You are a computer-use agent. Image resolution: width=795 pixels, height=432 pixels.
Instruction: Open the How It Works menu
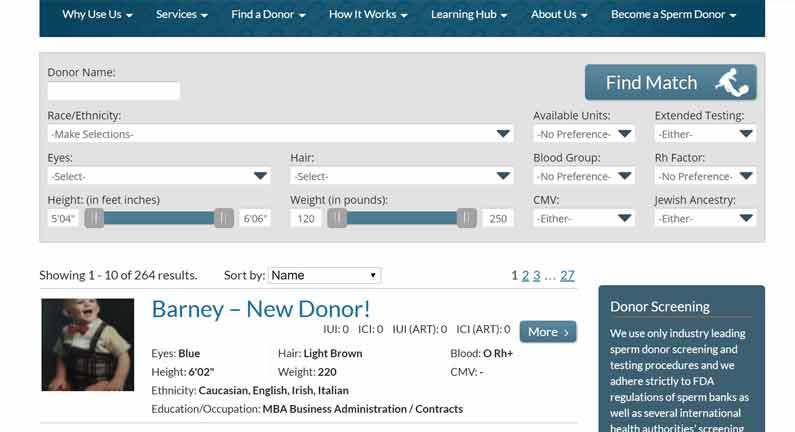(x=368, y=15)
